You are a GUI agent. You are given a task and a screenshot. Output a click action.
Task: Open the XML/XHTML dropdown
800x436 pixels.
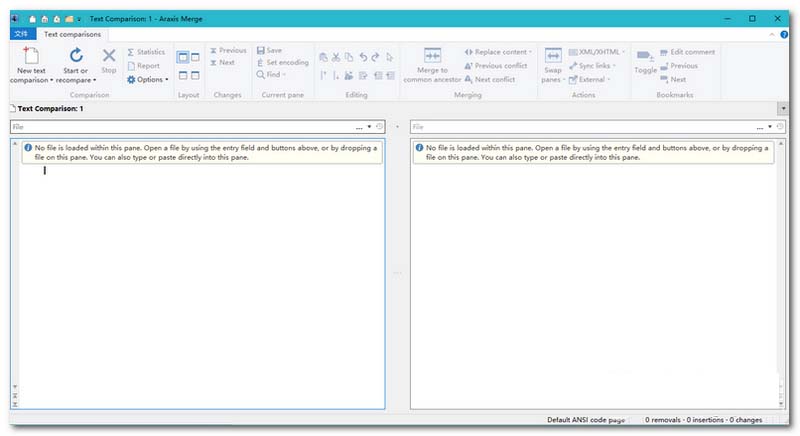point(596,52)
